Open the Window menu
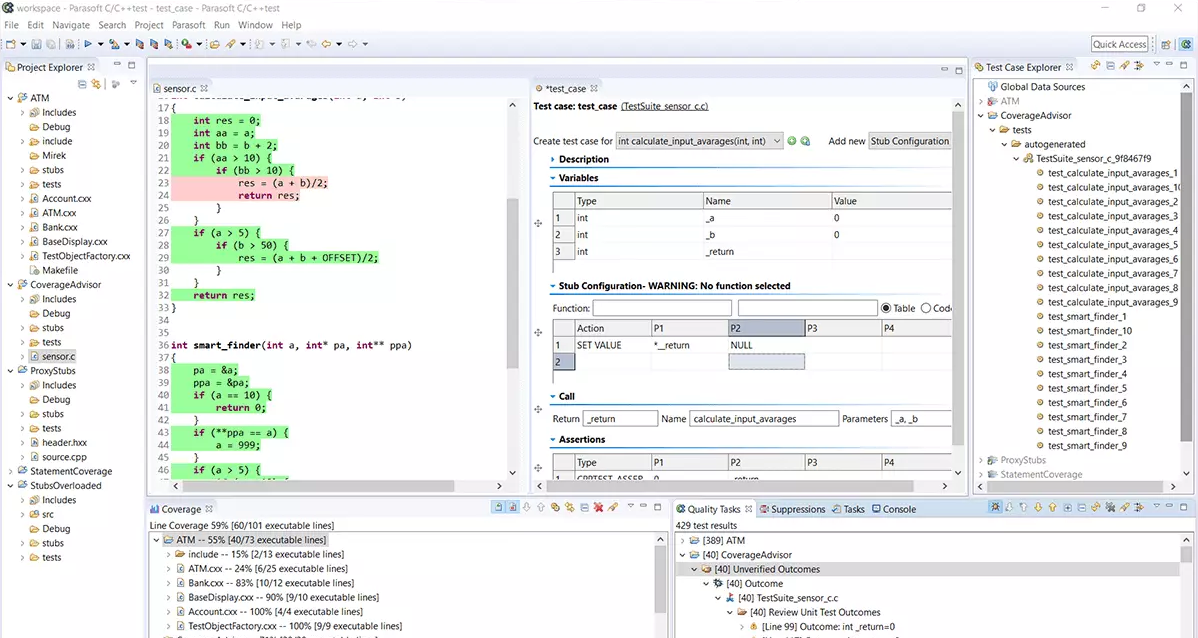The image size is (1198, 638). (x=255, y=25)
